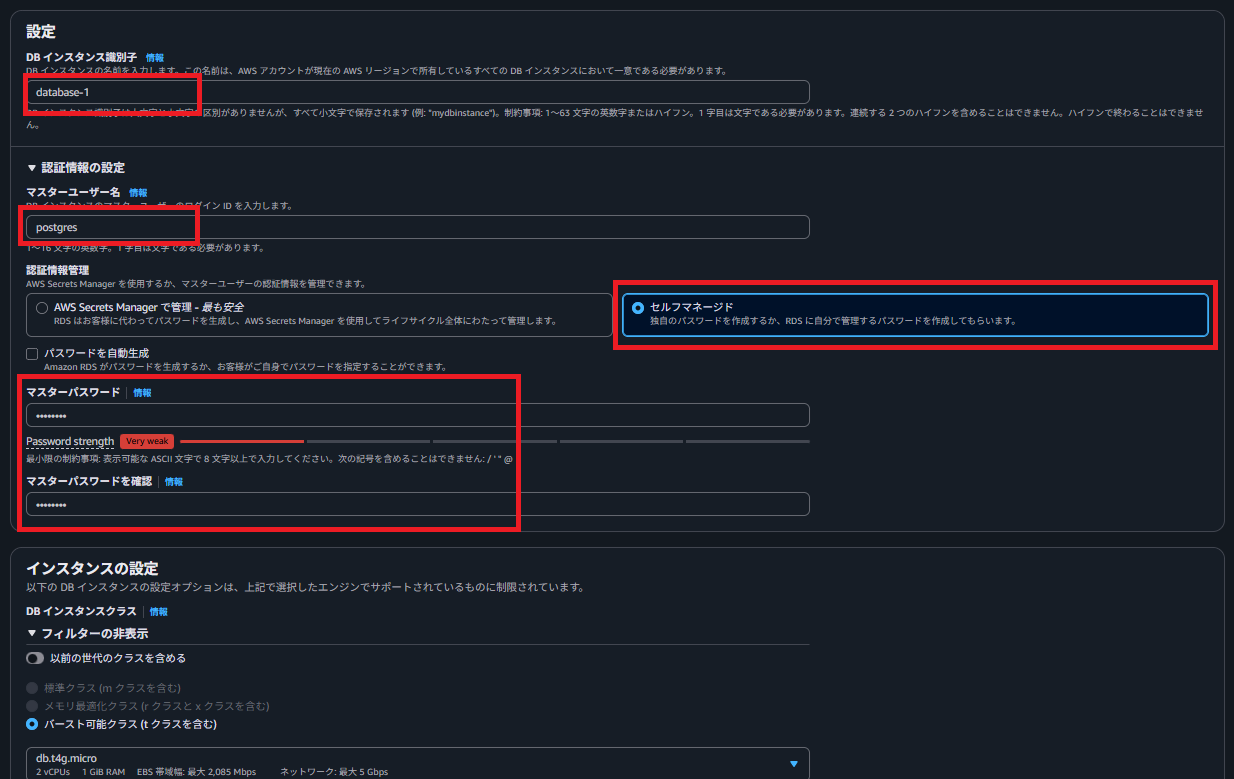Select バースト可能クラス (t クラスを含む) radio
The width and height of the screenshot is (1234, 779).
pyautogui.click(x=32, y=724)
